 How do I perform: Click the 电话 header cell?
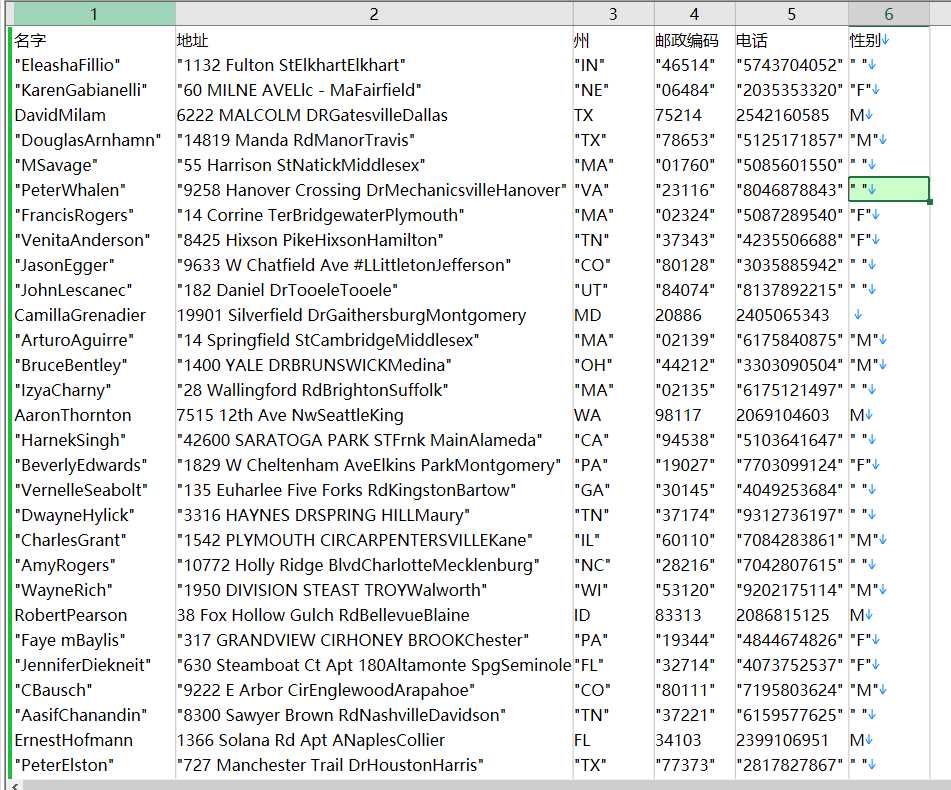pyautogui.click(x=791, y=41)
